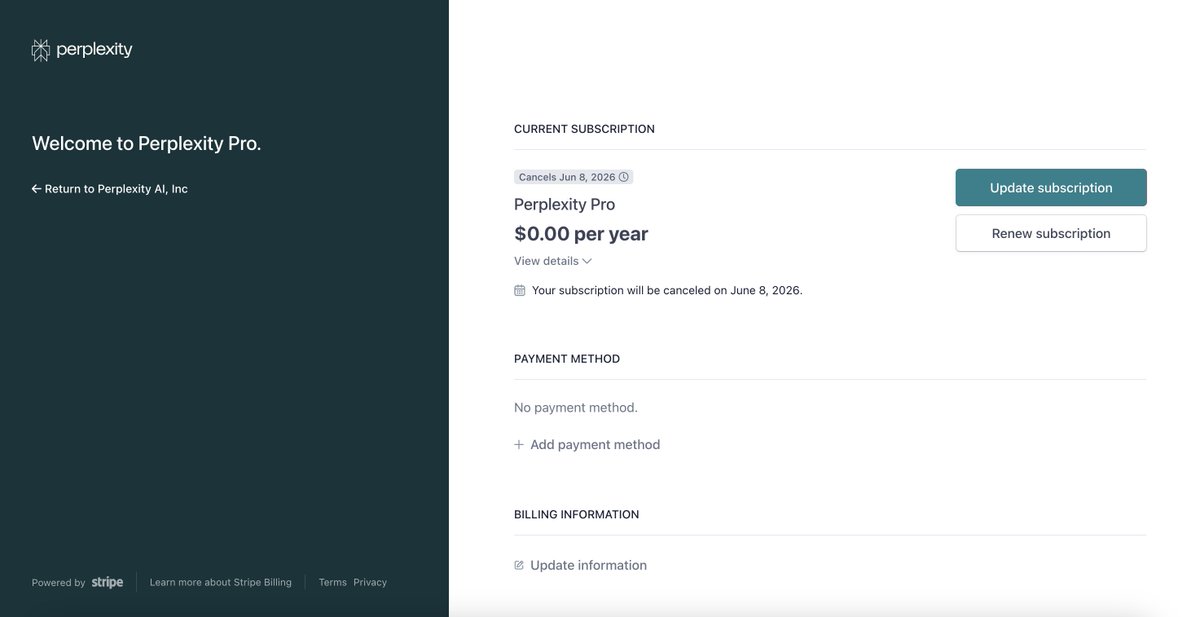Open the Terms link in the footer
Screen dimensions: 1200x617
coord(333,582)
